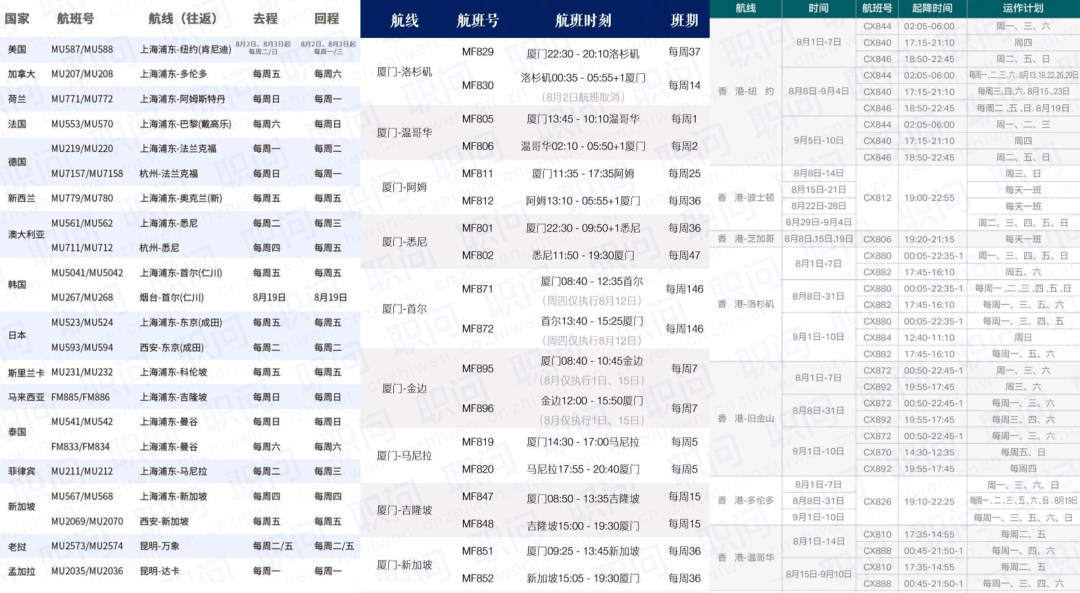Screen dimensions: 1080x593
Task: Click time cell 12:40-11:10
Action: pyautogui.click(x=929, y=337)
